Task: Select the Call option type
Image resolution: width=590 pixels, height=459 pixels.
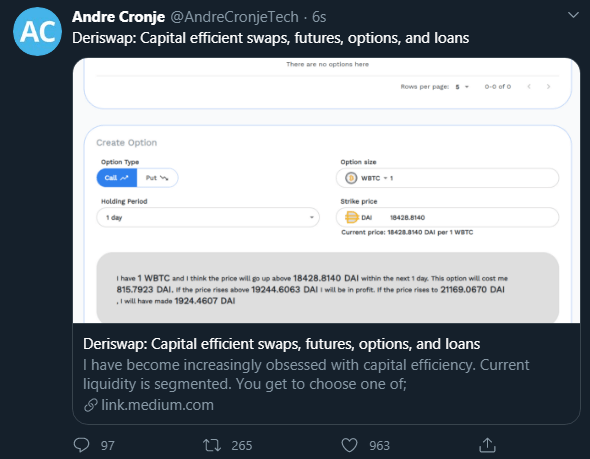Action: 117,178
